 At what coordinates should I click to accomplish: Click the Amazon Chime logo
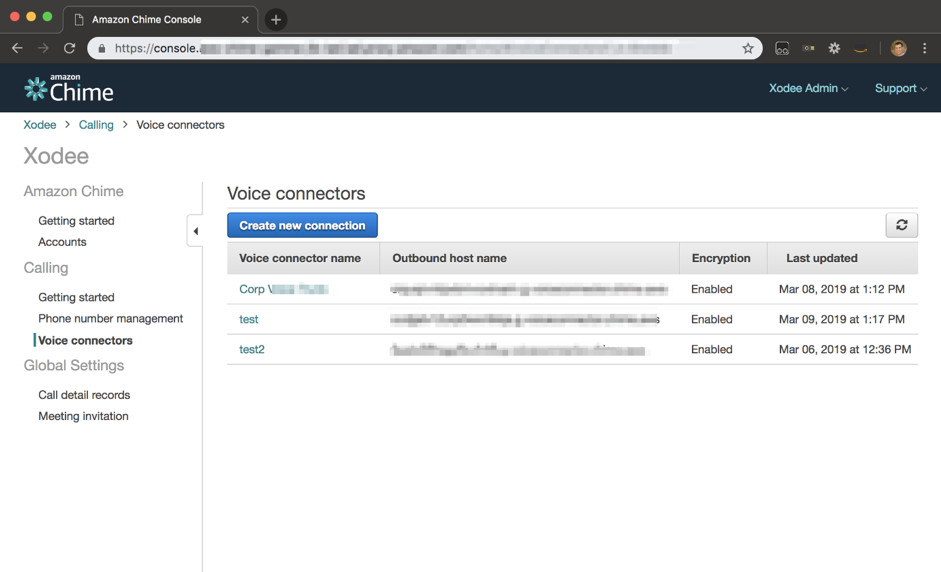(x=68, y=88)
